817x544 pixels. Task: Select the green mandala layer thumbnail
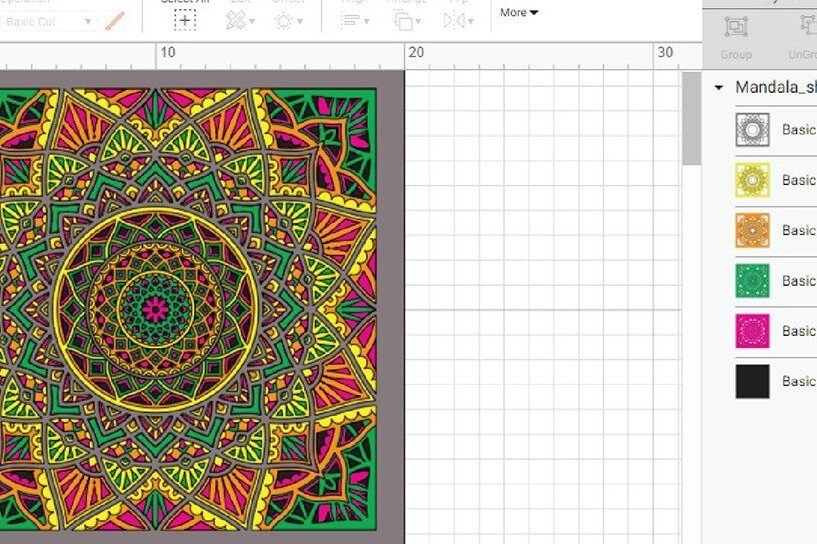(x=753, y=281)
